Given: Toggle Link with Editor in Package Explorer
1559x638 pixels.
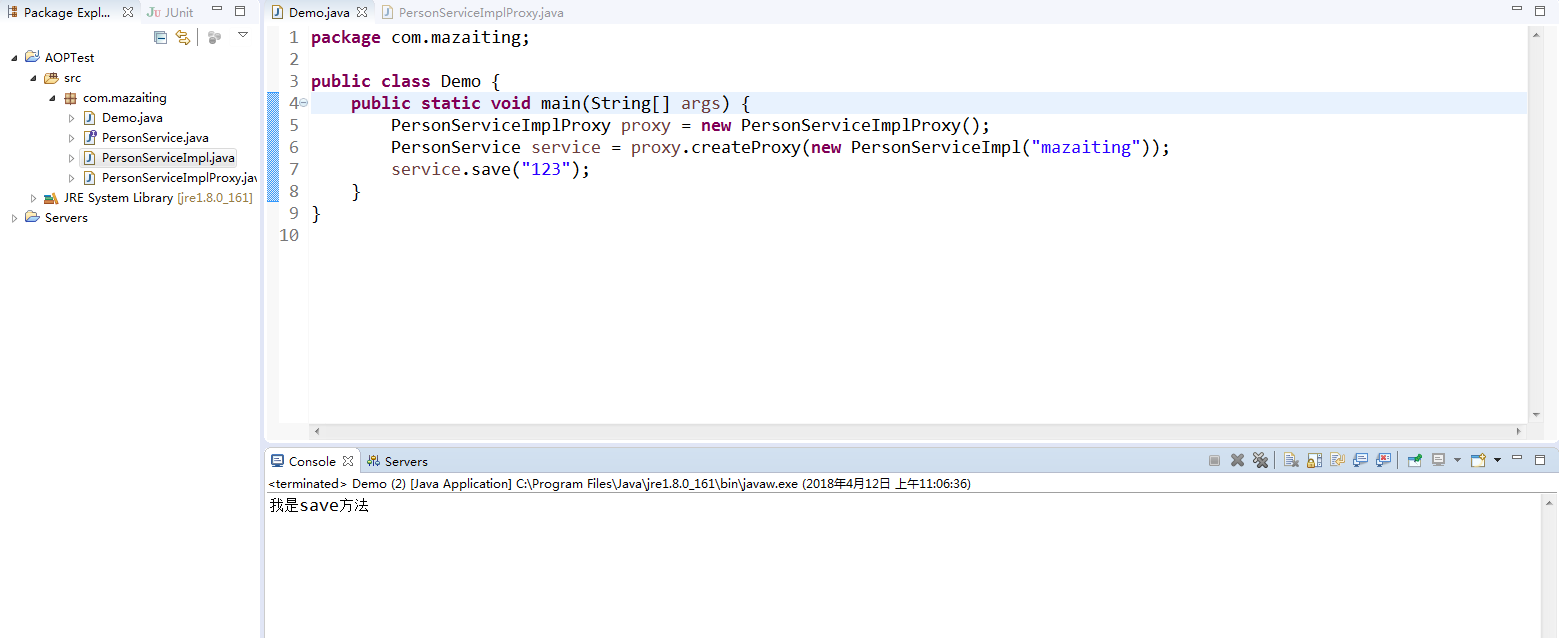Looking at the screenshot, I should (x=183, y=37).
